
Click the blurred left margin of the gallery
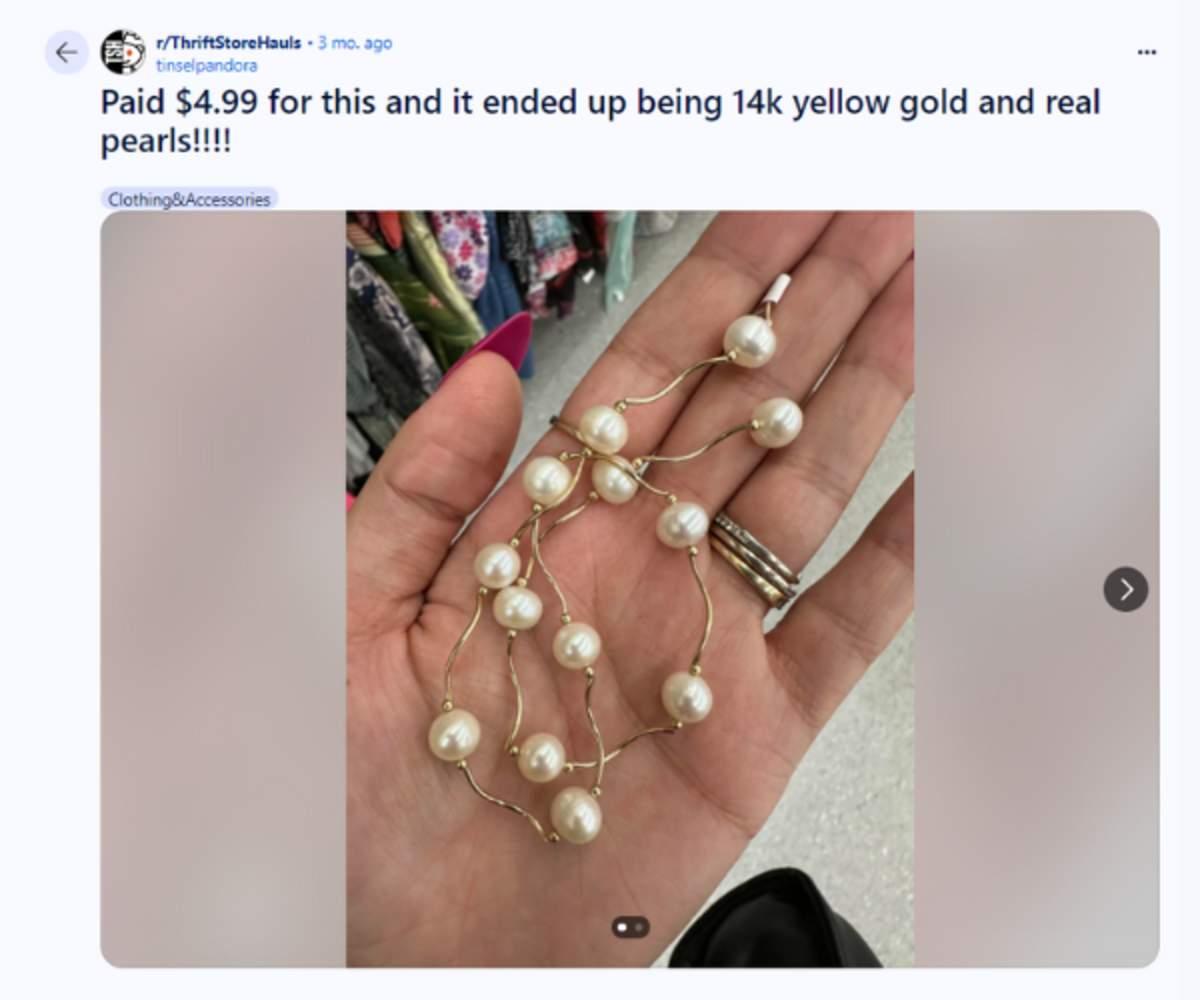tap(223, 589)
